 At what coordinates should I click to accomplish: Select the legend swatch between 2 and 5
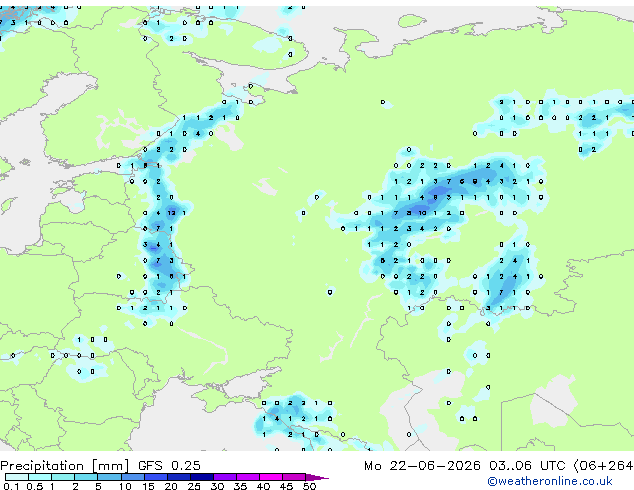click(86, 477)
